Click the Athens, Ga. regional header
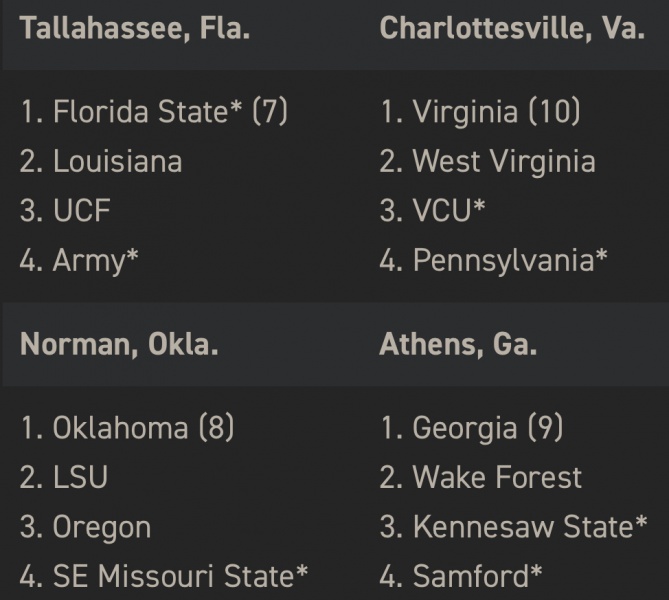 pyautogui.click(x=458, y=345)
